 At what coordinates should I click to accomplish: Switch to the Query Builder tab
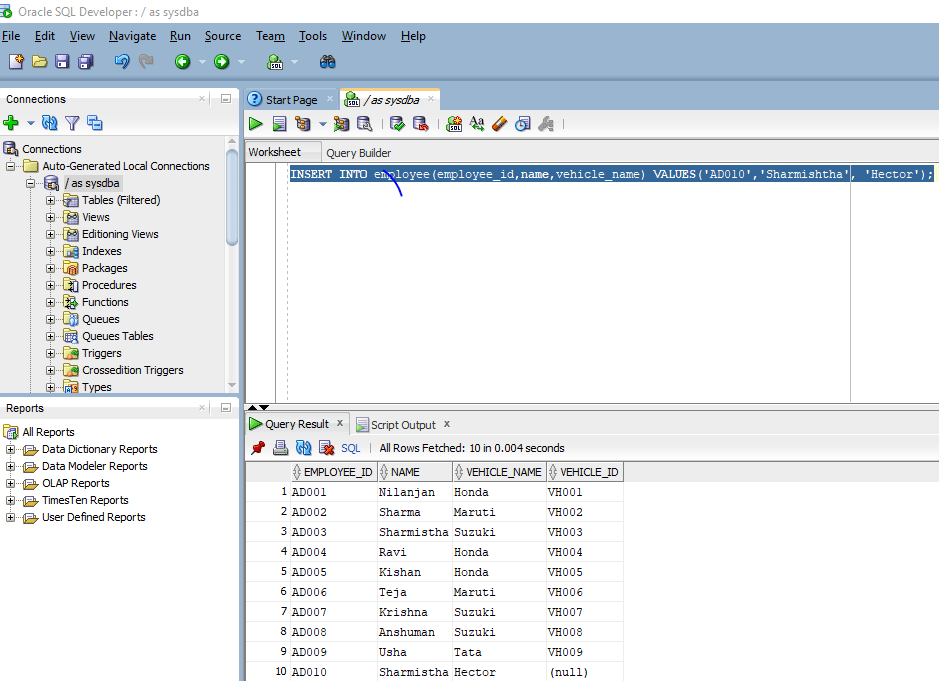[358, 153]
